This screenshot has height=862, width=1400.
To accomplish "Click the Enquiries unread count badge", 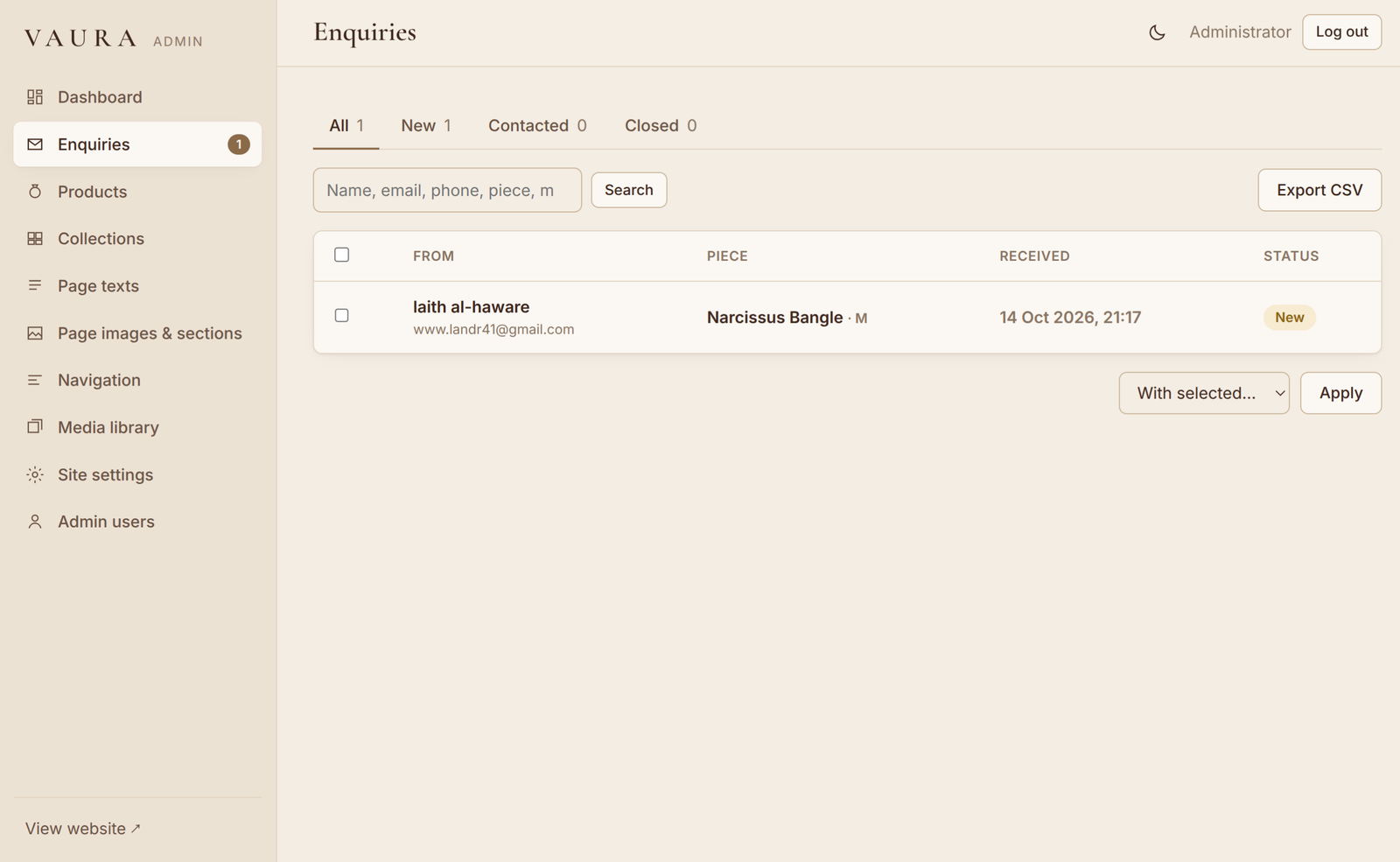I will [x=239, y=144].
